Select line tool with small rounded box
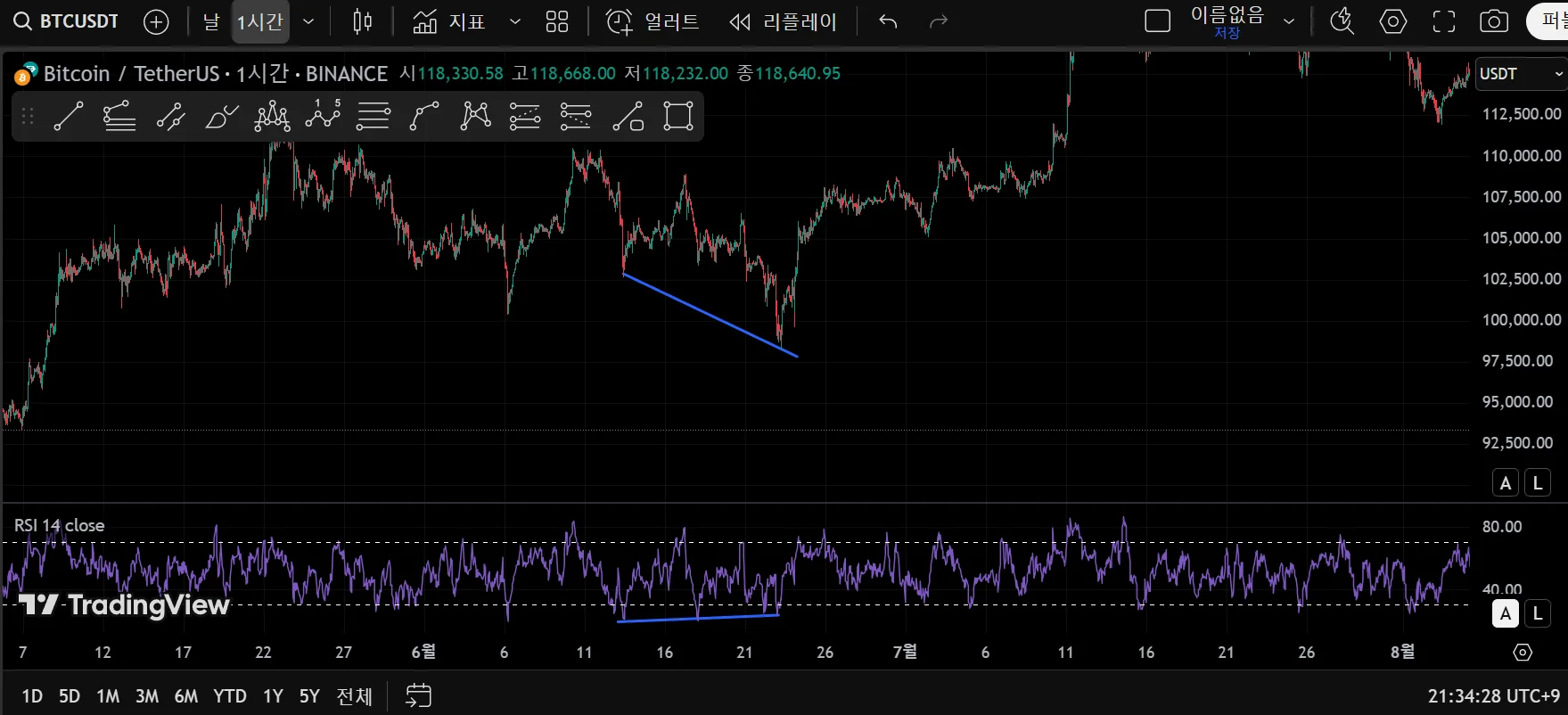Viewport: 1568px width, 715px height. [x=628, y=117]
